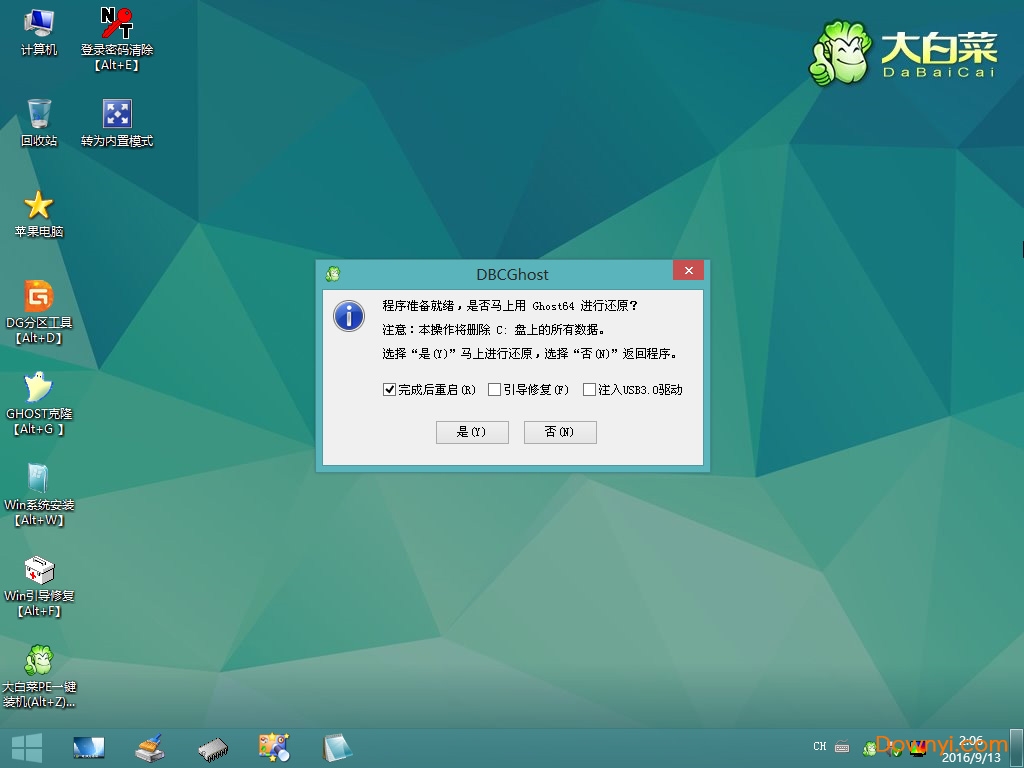The image size is (1024, 768).
Task: Uncheck 完成后重启(R) restart after completion
Action: tap(389, 389)
